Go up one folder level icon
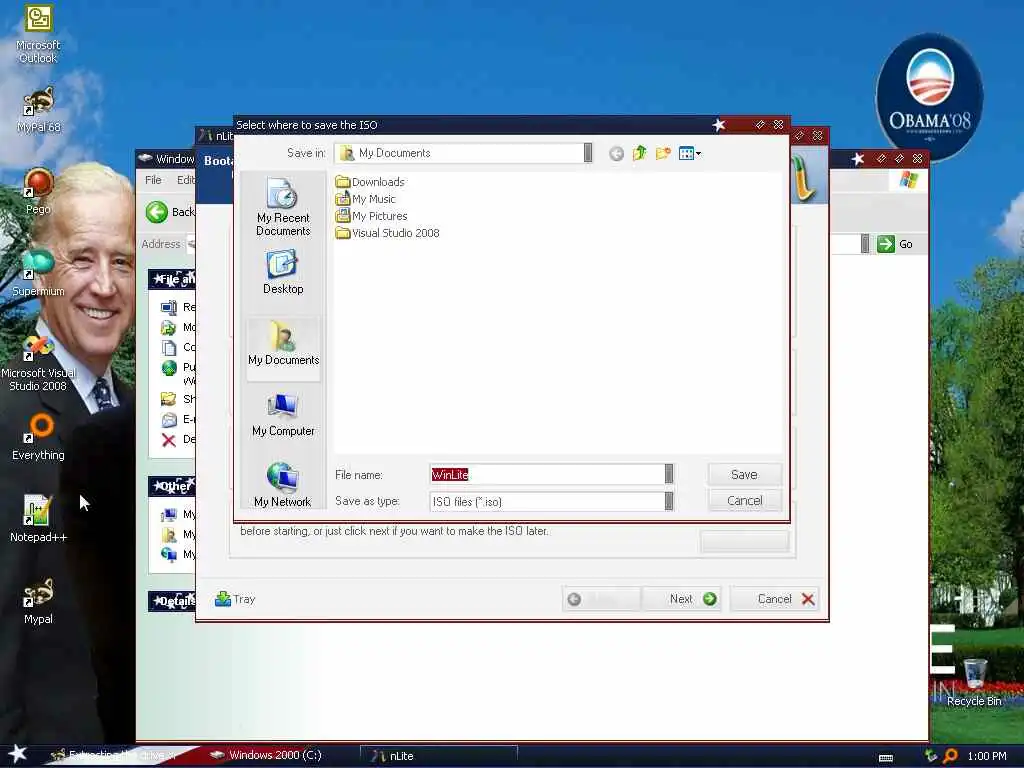Screen dimensions: 1024x768 [x=639, y=153]
